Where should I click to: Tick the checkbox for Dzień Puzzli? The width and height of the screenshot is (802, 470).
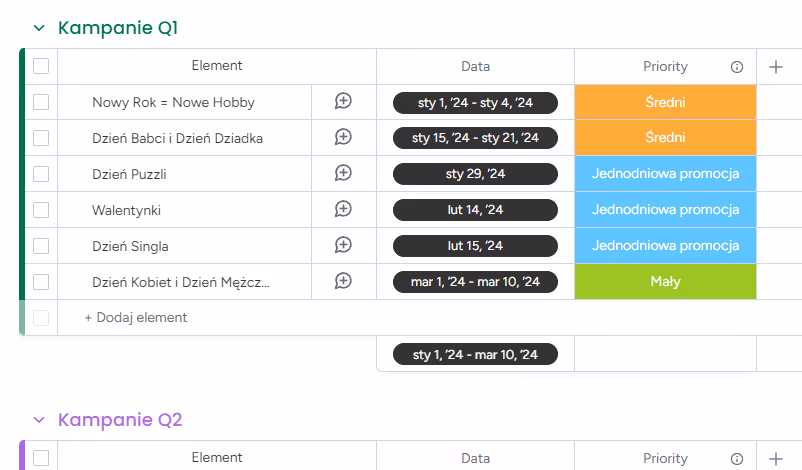coord(41,174)
